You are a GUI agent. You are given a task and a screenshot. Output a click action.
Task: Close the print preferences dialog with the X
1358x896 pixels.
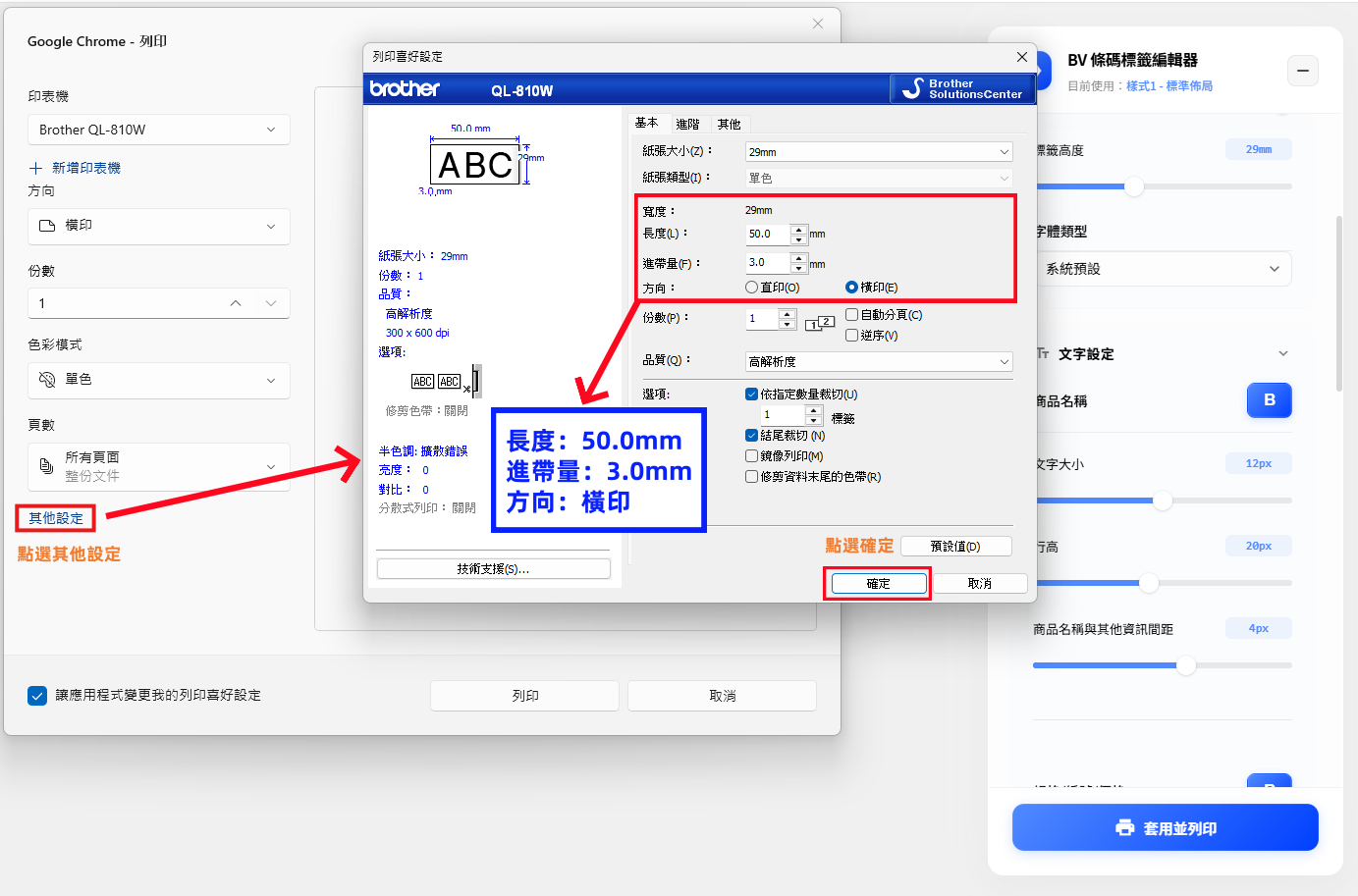(1021, 57)
